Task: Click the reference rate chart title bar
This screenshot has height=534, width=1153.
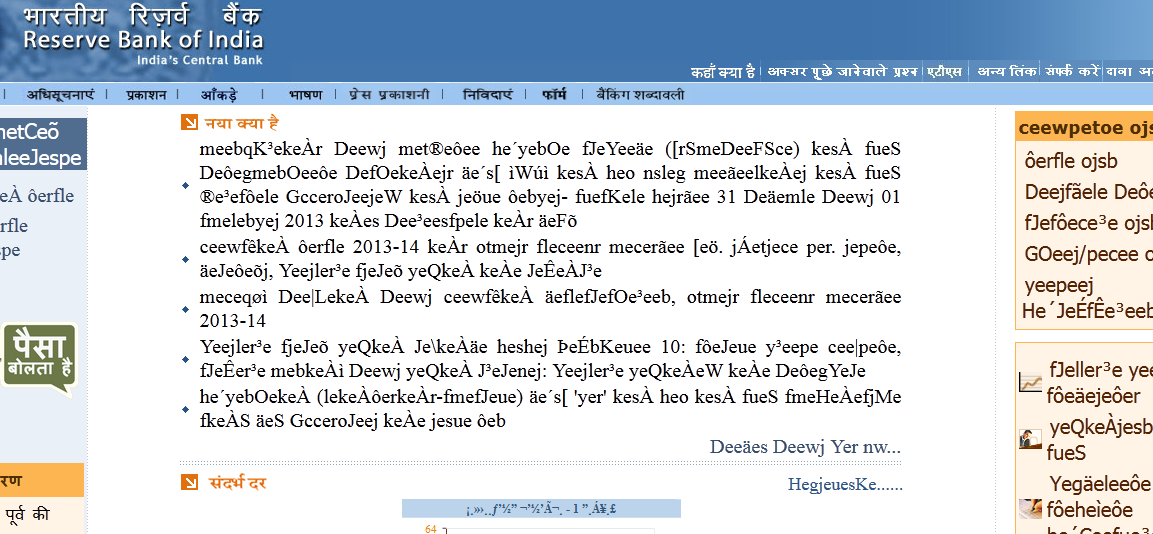Action: click(541, 508)
